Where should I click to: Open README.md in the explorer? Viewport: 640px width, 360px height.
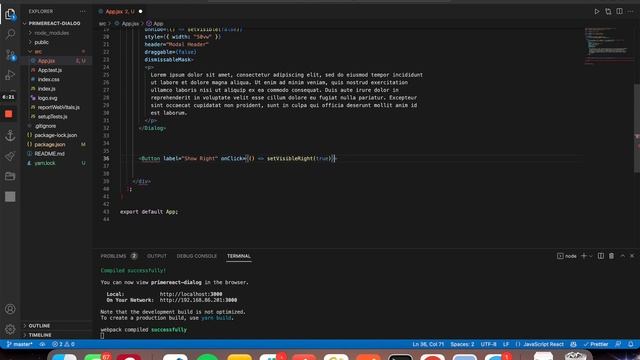pyautogui.click(x=49, y=154)
